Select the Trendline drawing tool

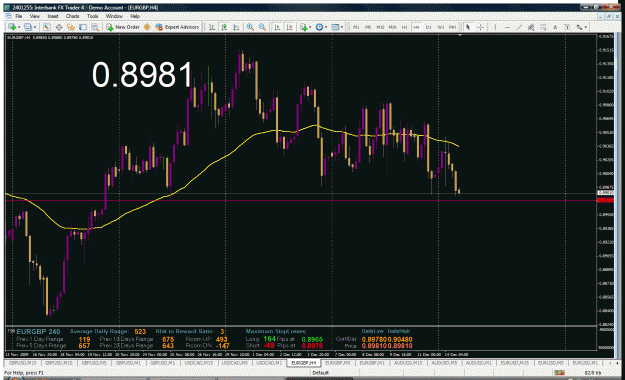point(519,27)
